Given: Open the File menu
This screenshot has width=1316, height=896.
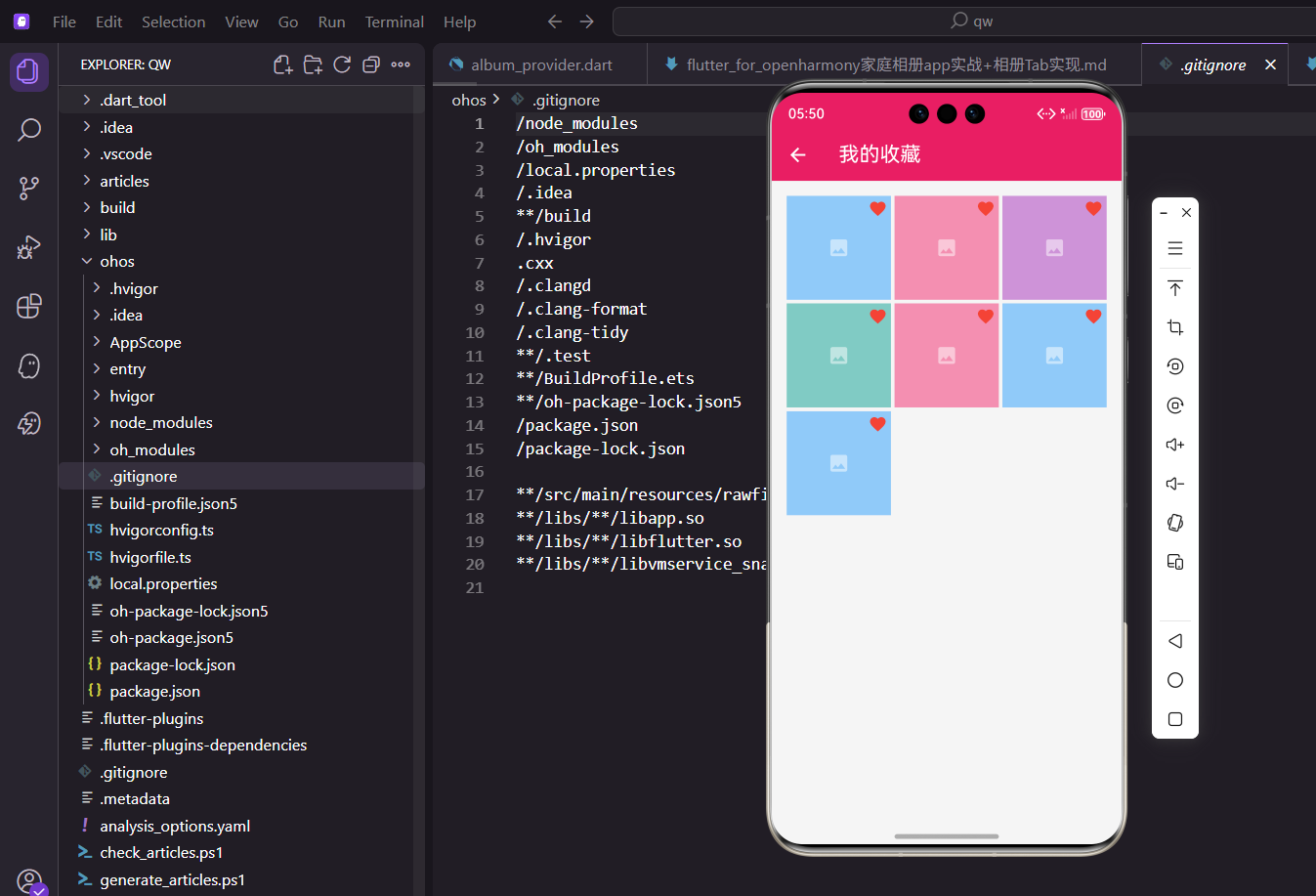Looking at the screenshot, I should 64,21.
